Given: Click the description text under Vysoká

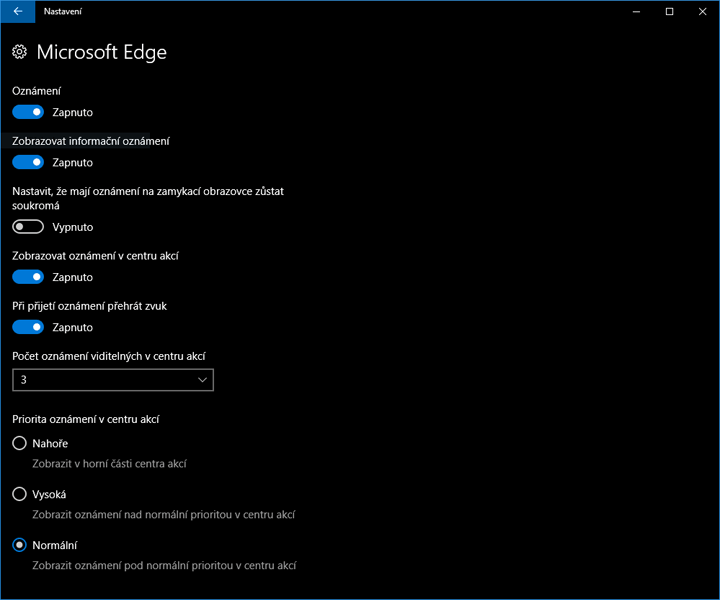Looking at the screenshot, I should [x=164, y=515].
